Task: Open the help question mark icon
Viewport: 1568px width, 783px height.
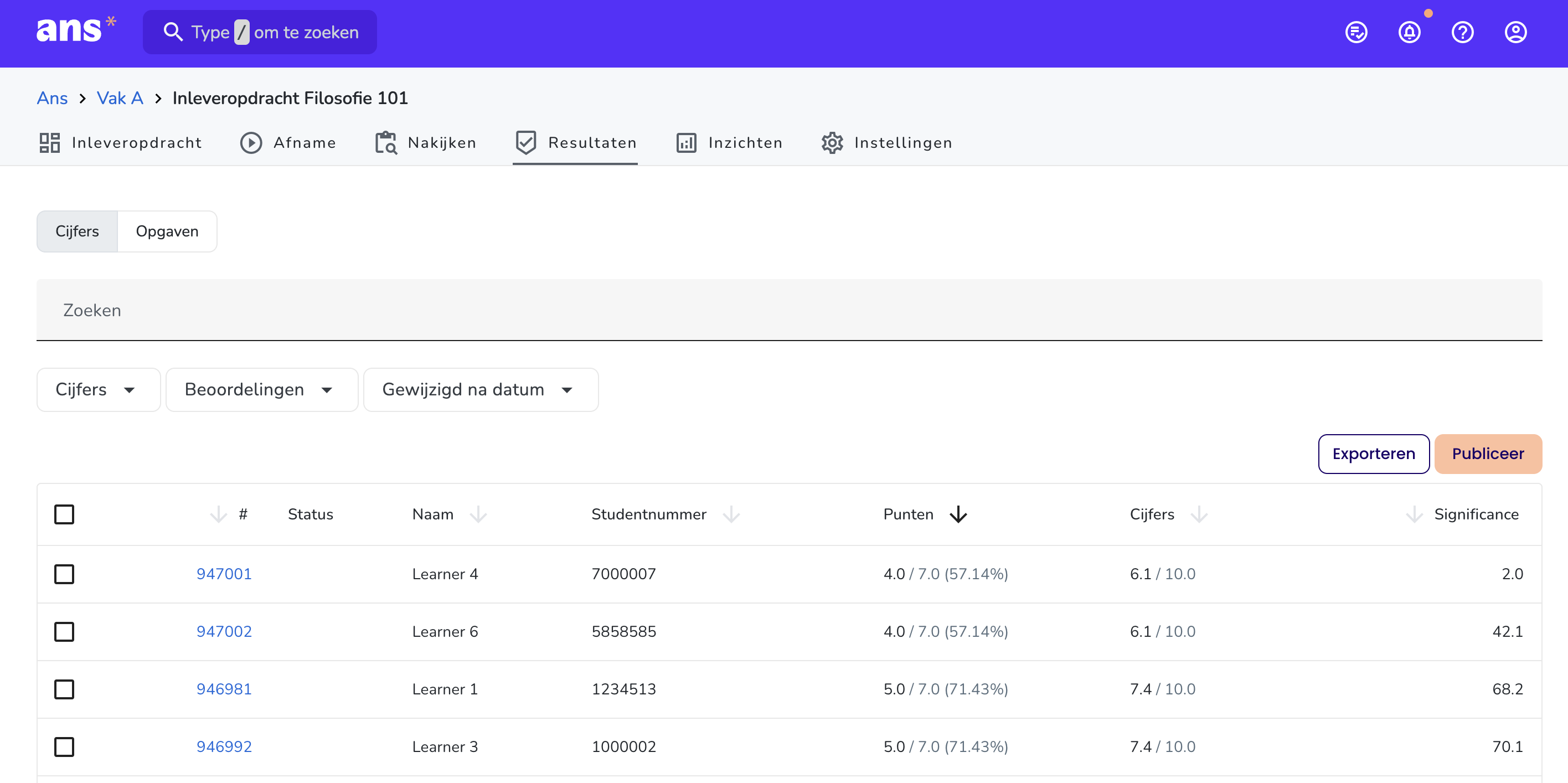Action: pos(1462,32)
